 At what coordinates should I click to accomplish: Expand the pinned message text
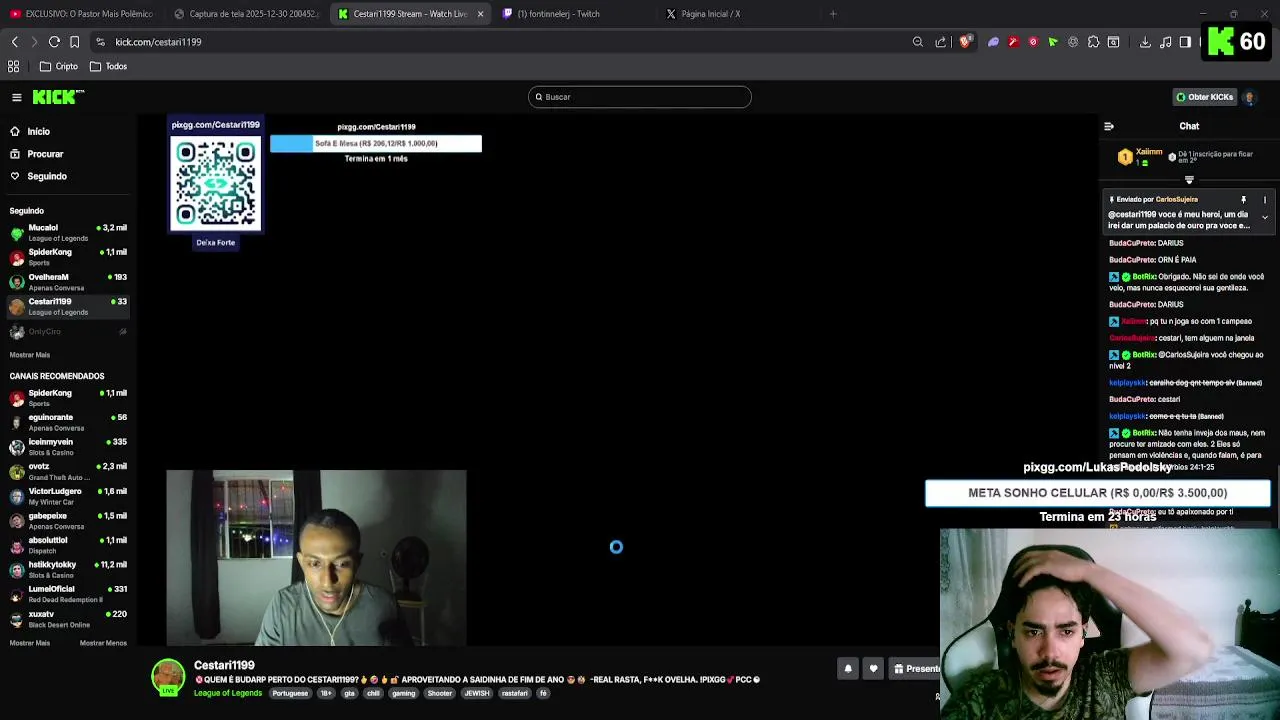[1264, 217]
